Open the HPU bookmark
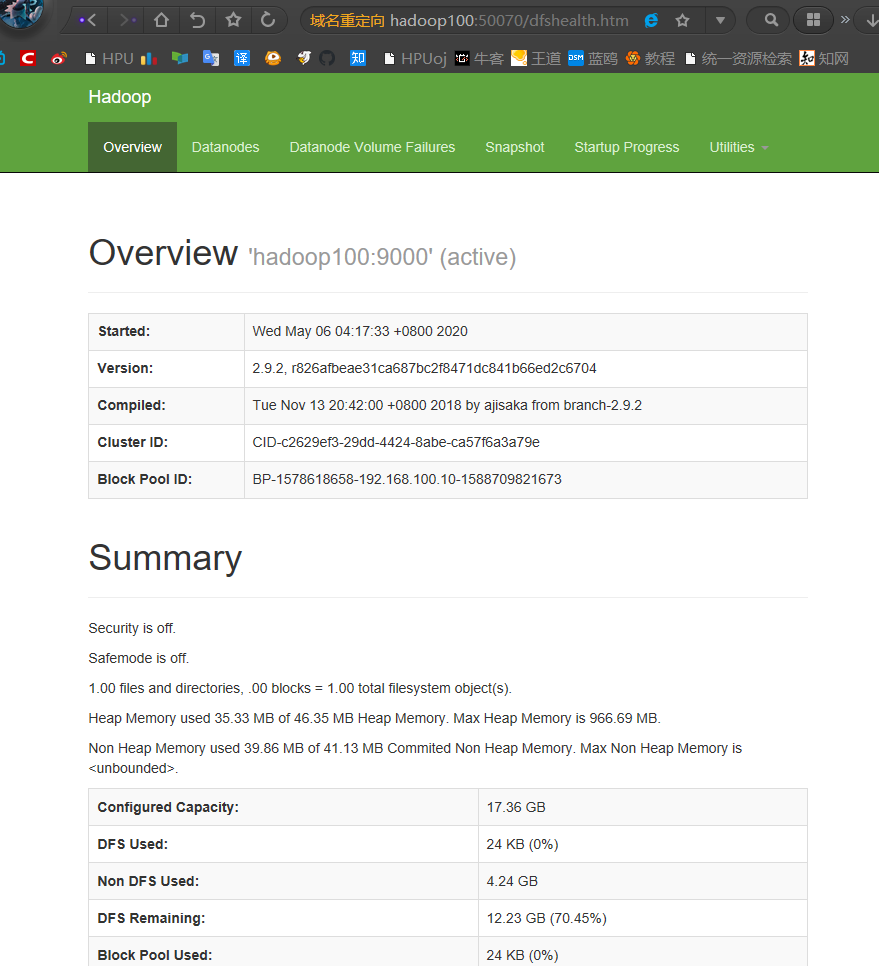The height and width of the screenshot is (966, 879). (x=109, y=59)
